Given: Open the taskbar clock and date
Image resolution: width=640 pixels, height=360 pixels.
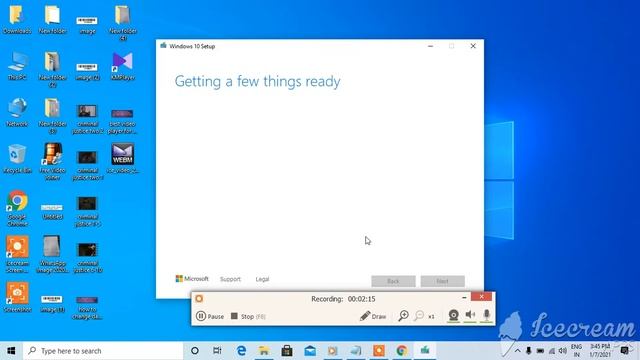Looking at the screenshot, I should pos(600,351).
